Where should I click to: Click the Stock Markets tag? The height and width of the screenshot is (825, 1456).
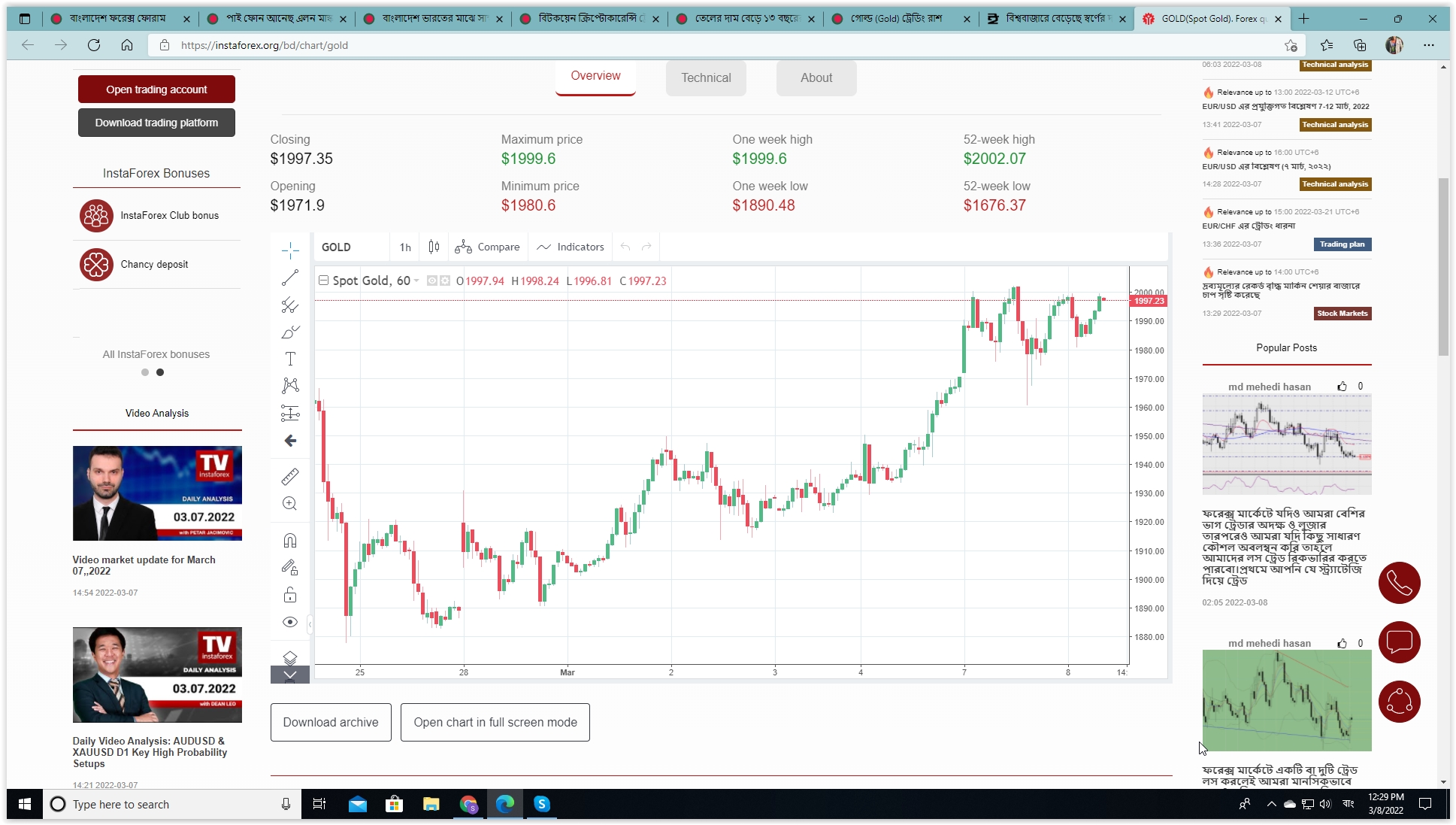tap(1342, 314)
